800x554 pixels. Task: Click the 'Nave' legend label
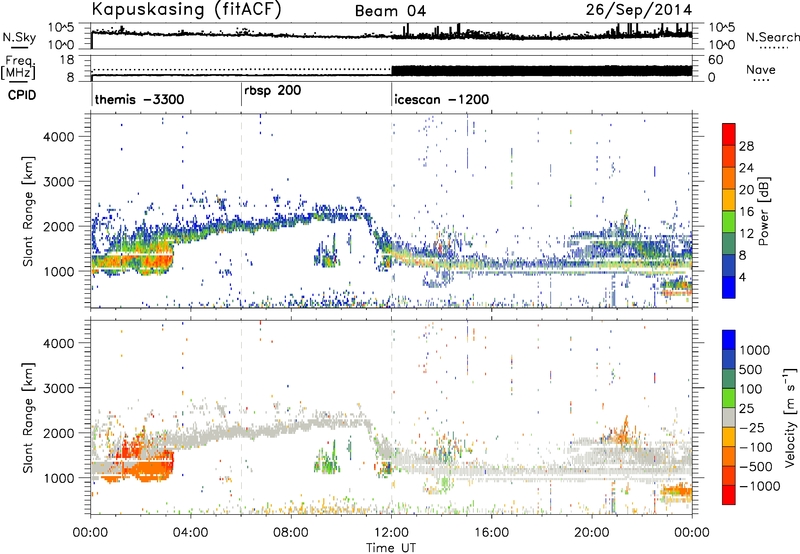point(761,69)
